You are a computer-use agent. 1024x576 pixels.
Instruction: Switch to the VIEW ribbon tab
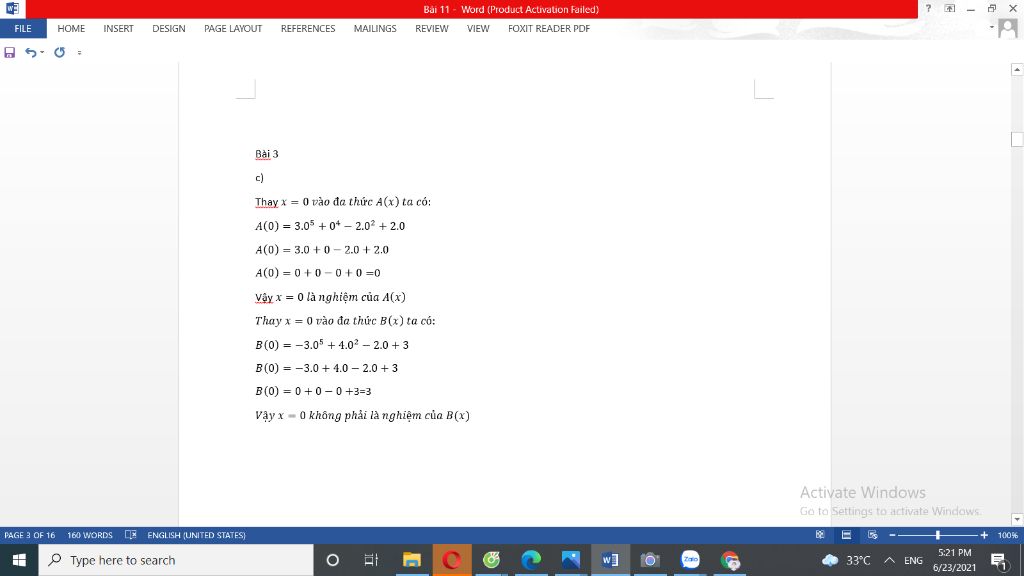[x=478, y=29]
